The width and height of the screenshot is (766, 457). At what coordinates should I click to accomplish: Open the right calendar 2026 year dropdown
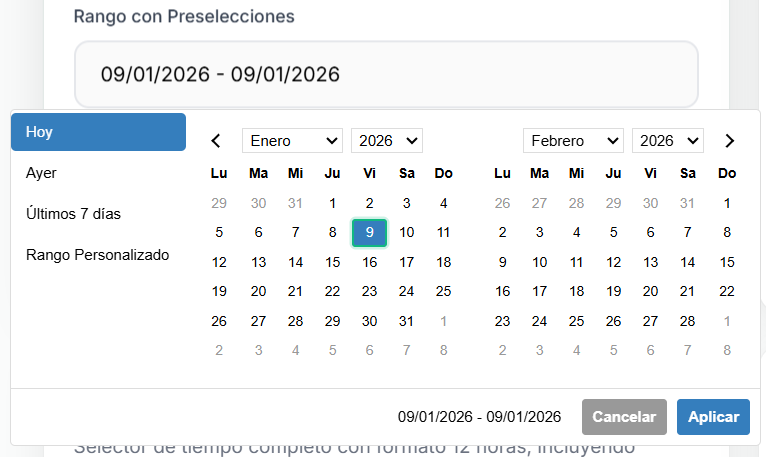tap(667, 141)
